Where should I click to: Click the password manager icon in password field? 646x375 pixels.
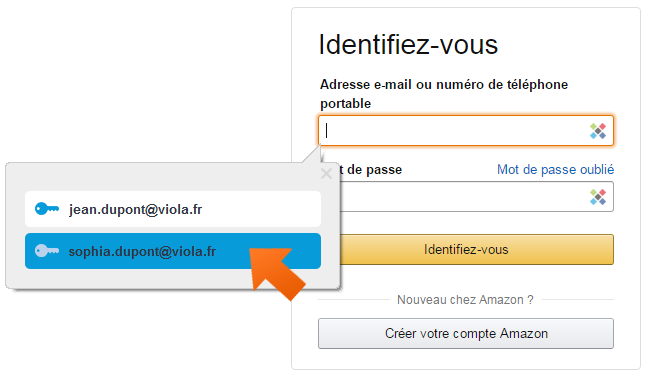598,197
